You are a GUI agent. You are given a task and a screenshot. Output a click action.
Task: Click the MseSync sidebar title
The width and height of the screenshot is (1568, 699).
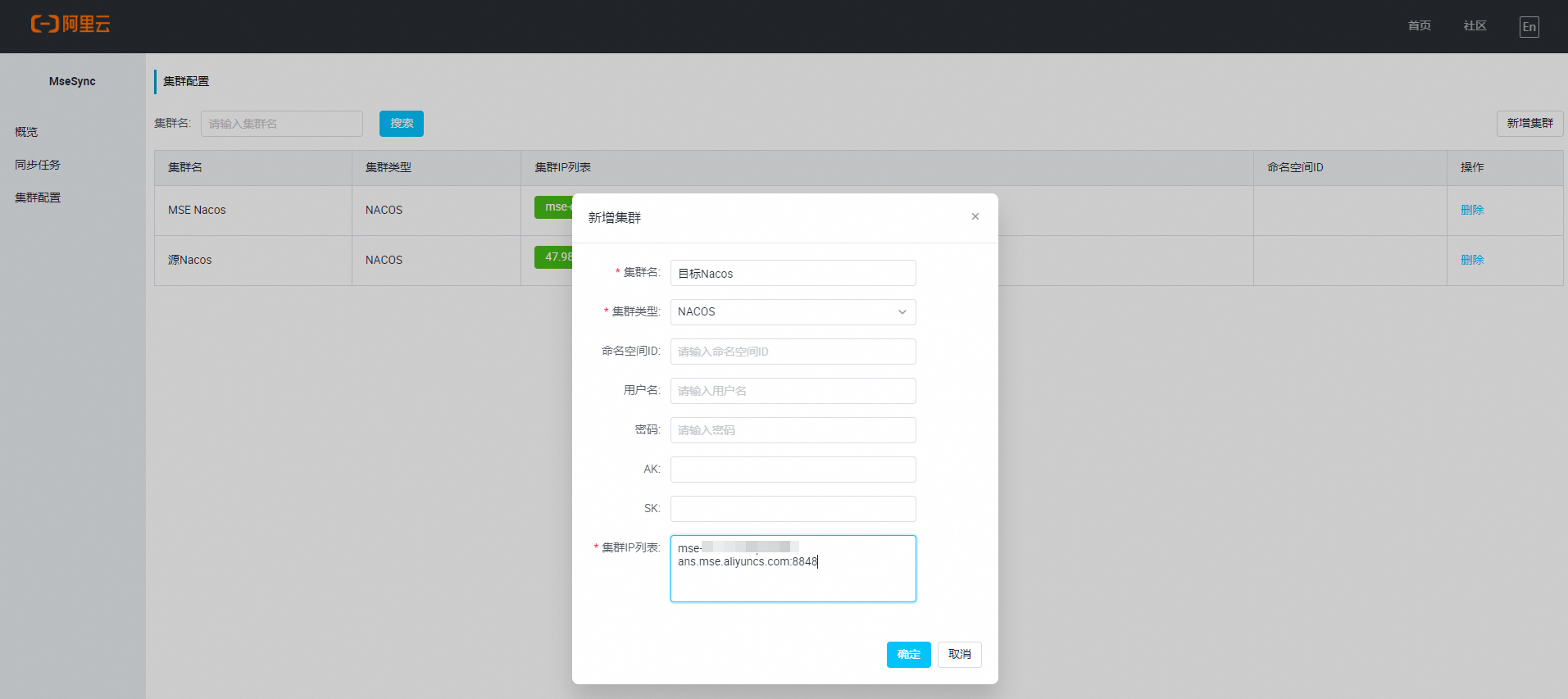click(x=72, y=81)
